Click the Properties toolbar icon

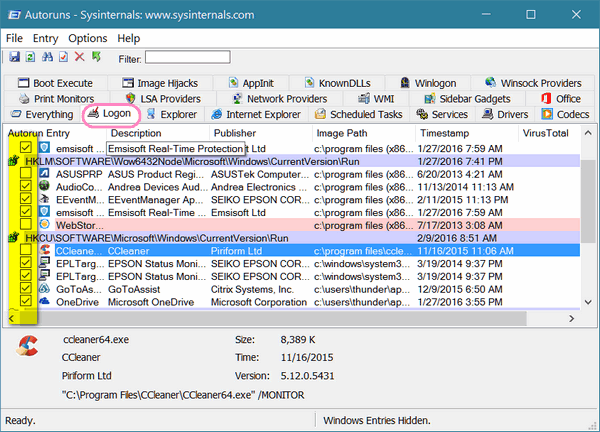point(64,57)
